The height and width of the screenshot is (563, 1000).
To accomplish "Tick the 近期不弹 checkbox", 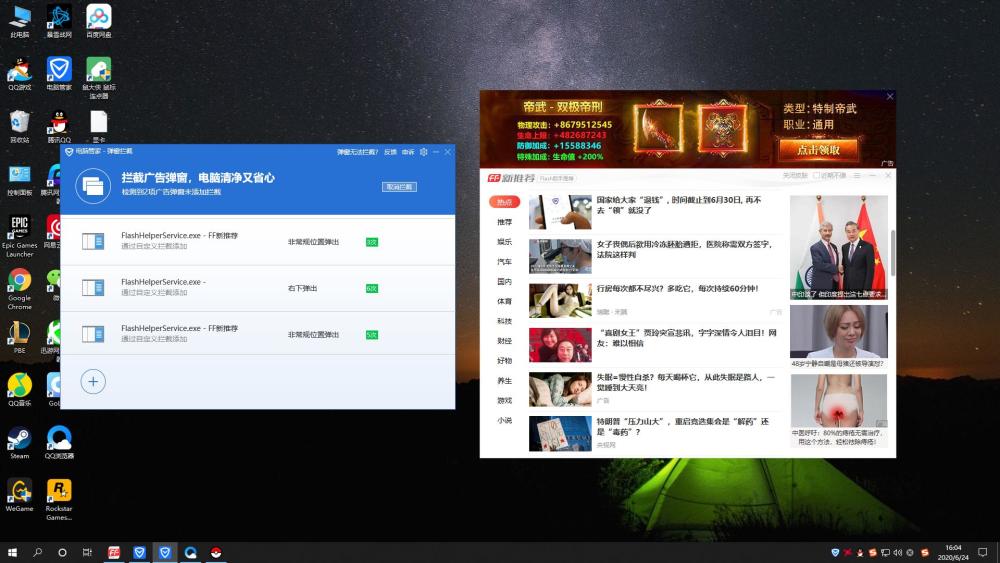I will click(816, 175).
